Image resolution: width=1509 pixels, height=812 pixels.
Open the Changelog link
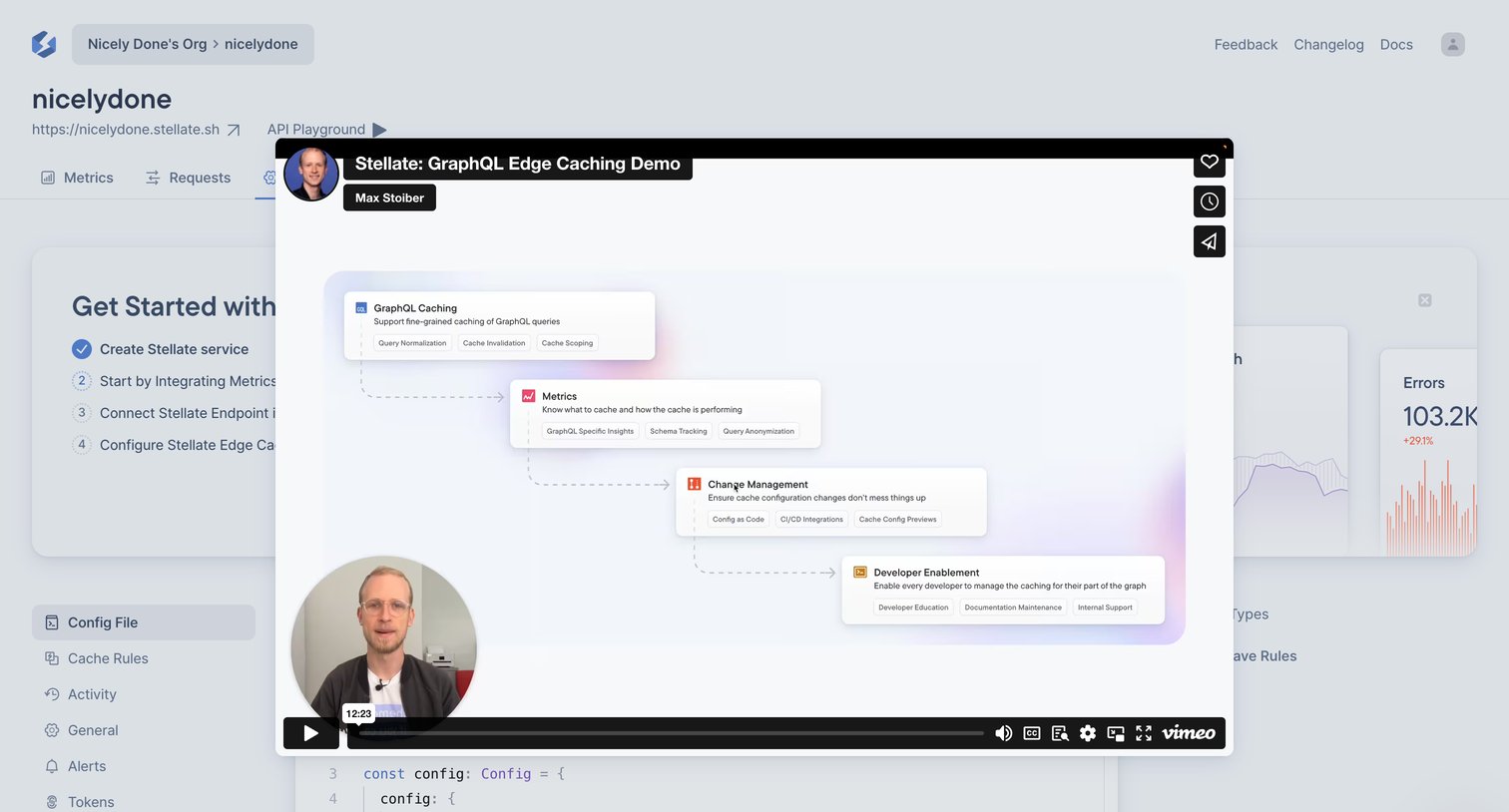[1328, 45]
